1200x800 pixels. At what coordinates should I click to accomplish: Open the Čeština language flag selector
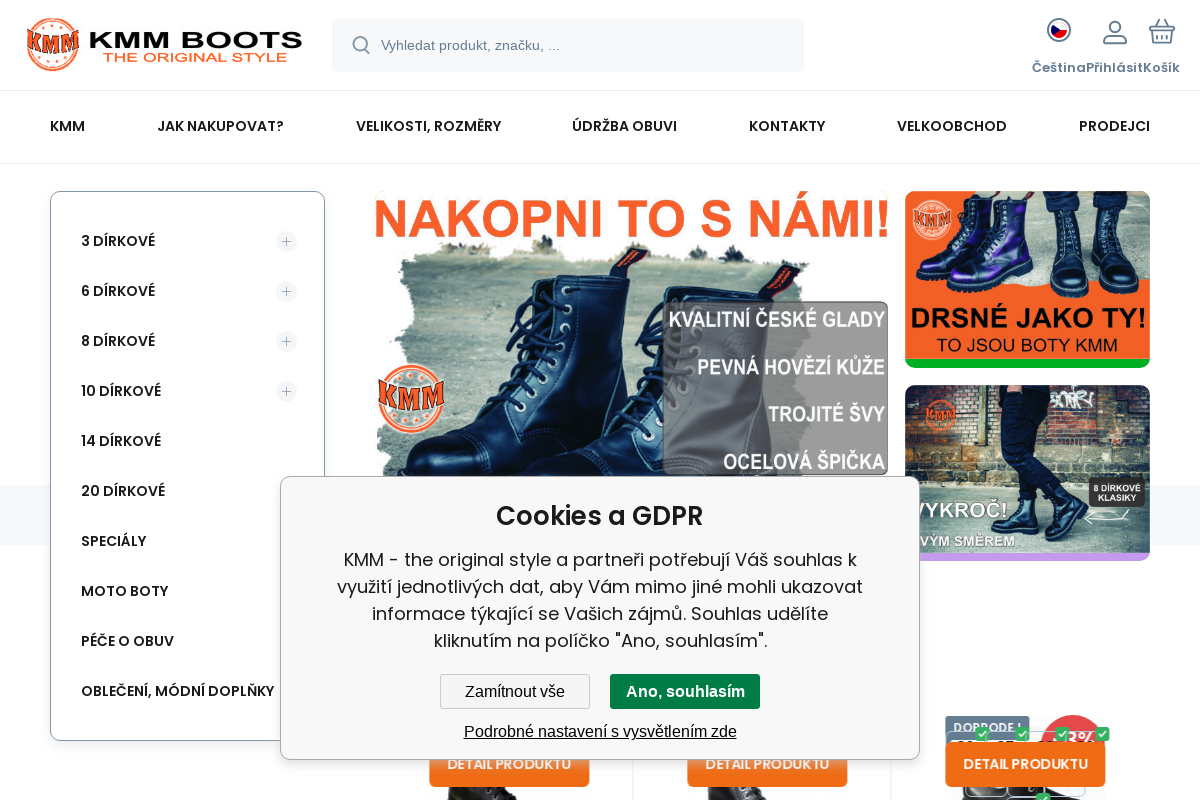(x=1059, y=30)
